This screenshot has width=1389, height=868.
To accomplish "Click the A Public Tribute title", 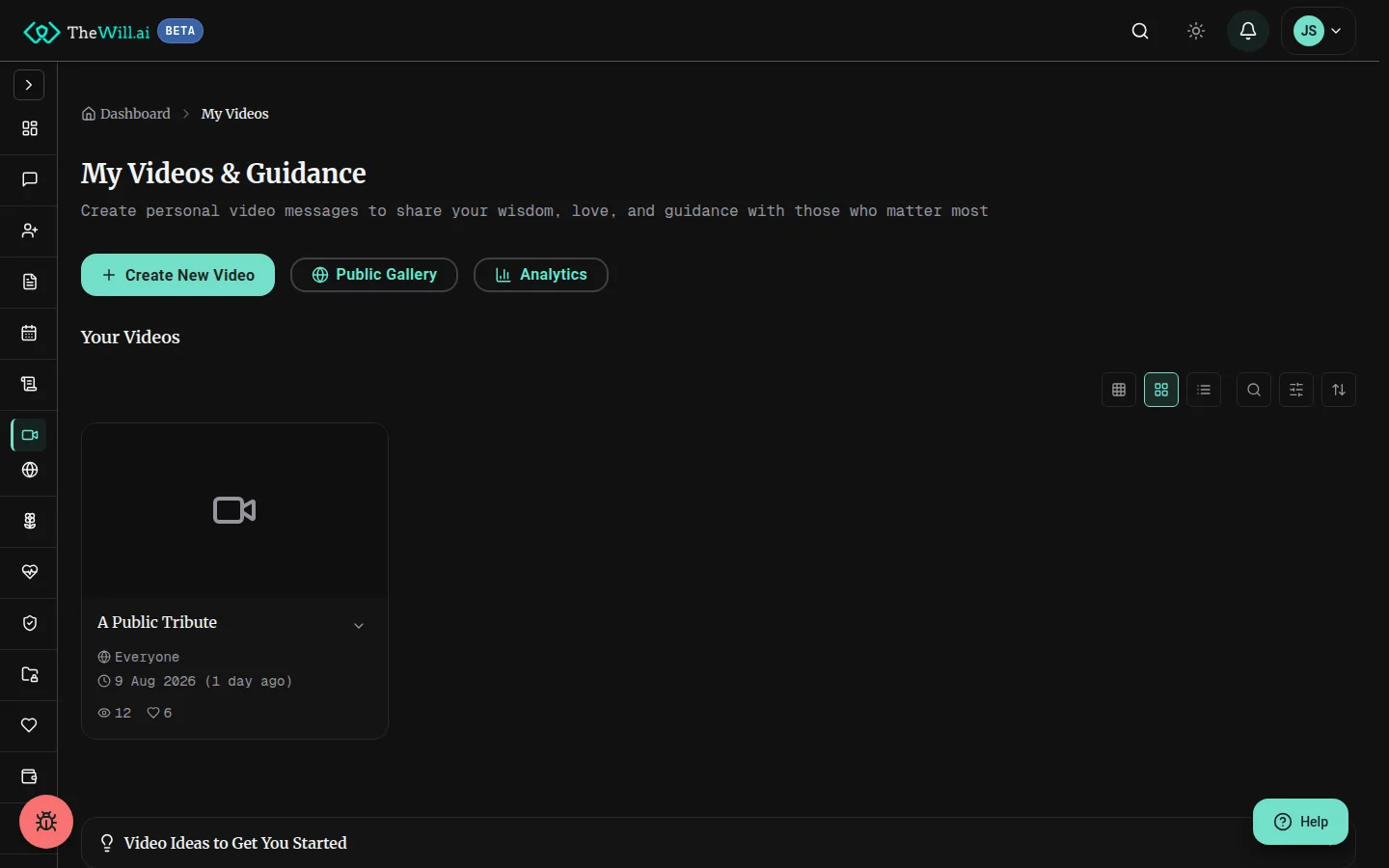I will coord(157,623).
